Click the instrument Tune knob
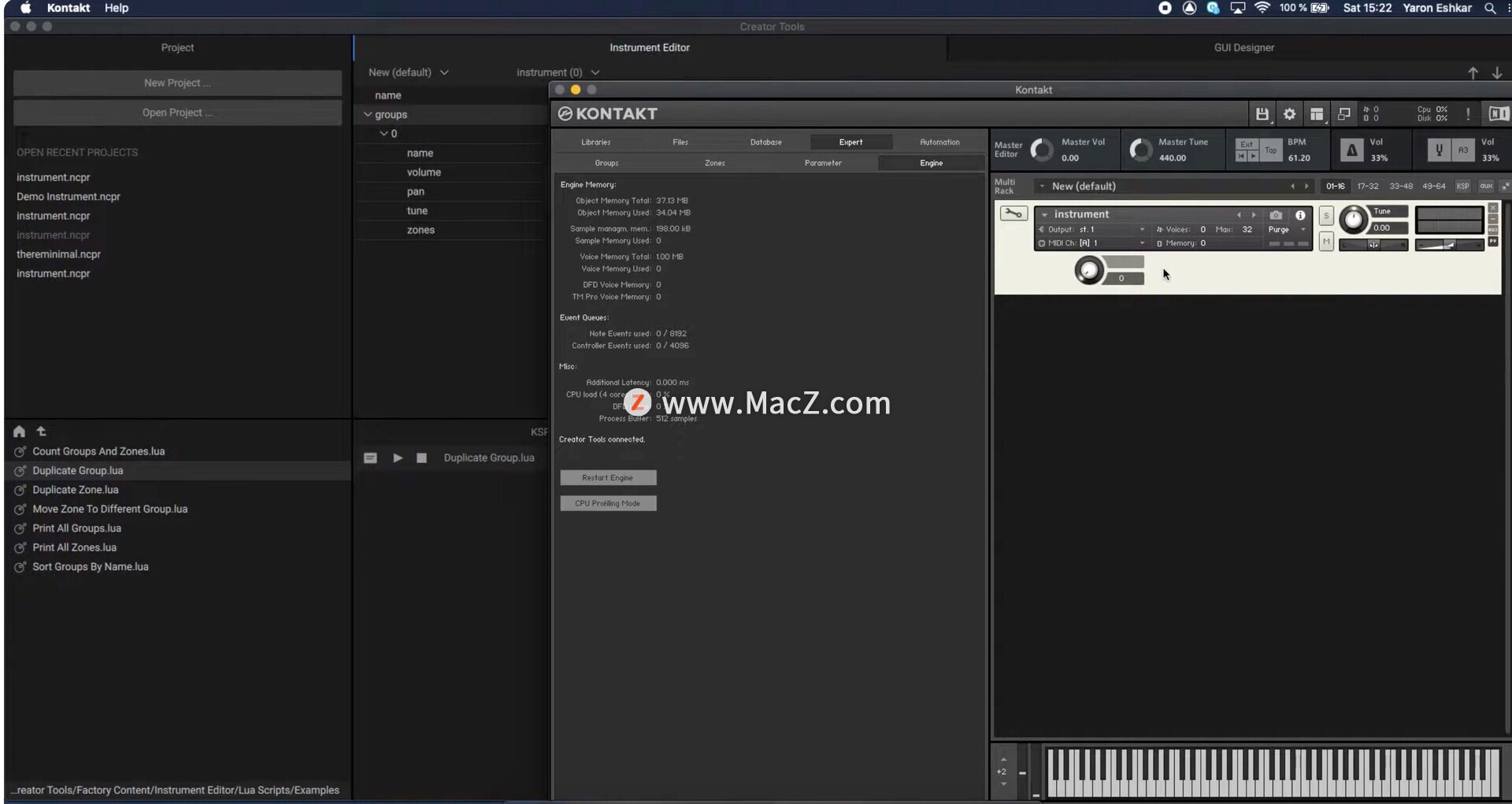 pyautogui.click(x=1354, y=220)
